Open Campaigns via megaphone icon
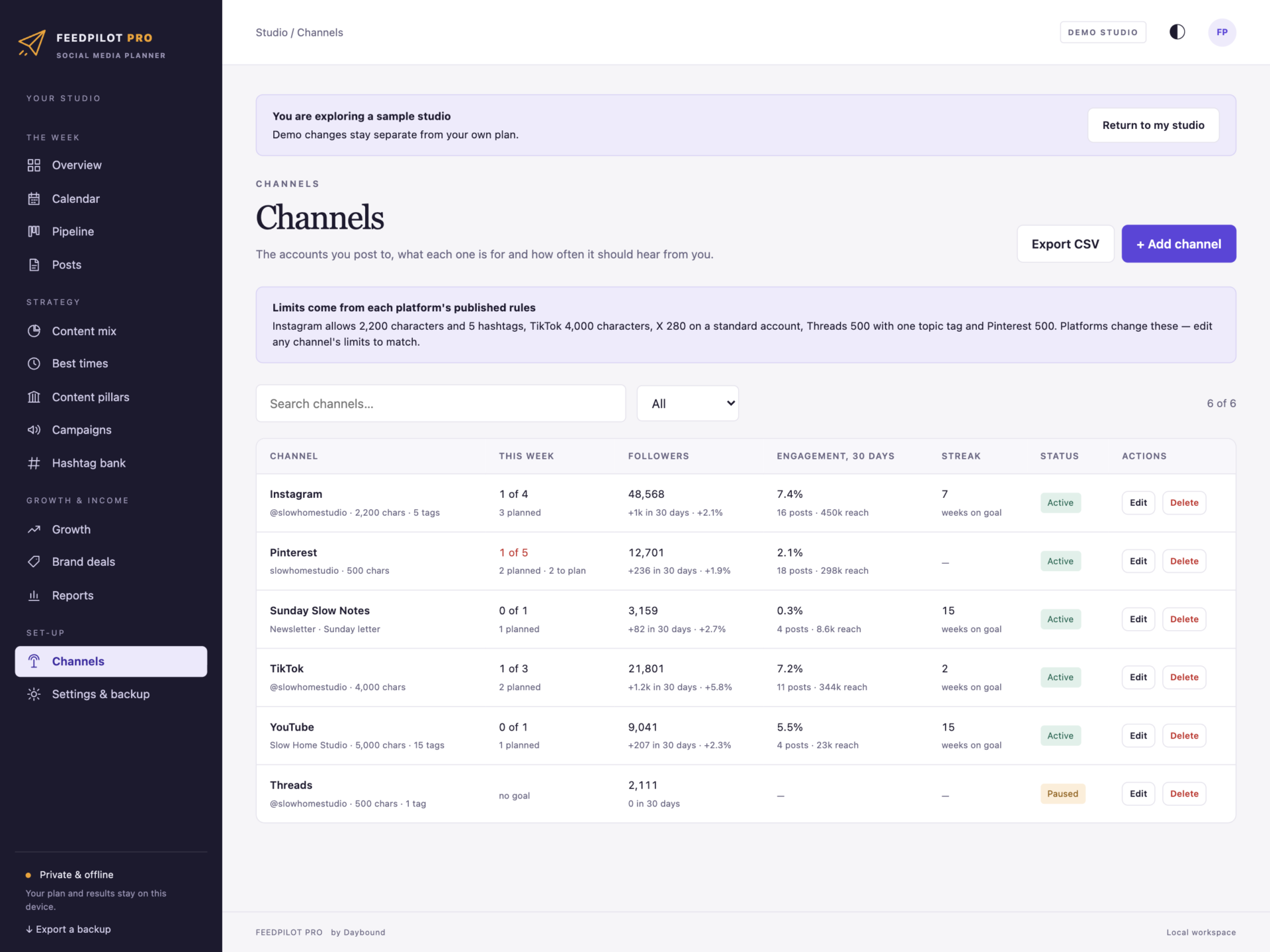The width and height of the screenshot is (1270, 952). pyautogui.click(x=34, y=430)
